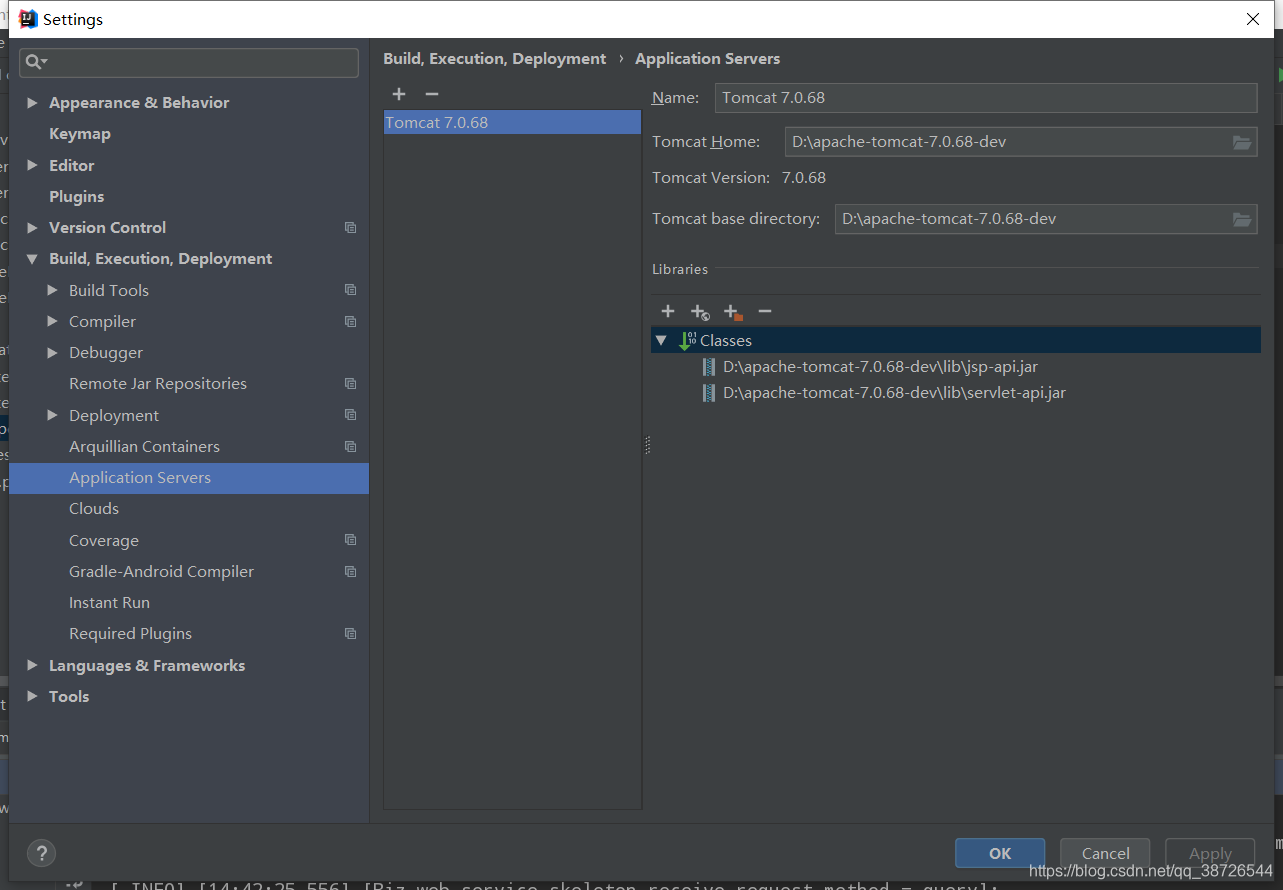Click project-level icon beside Arquillian Containers
The height and width of the screenshot is (890, 1283).
coord(350,447)
